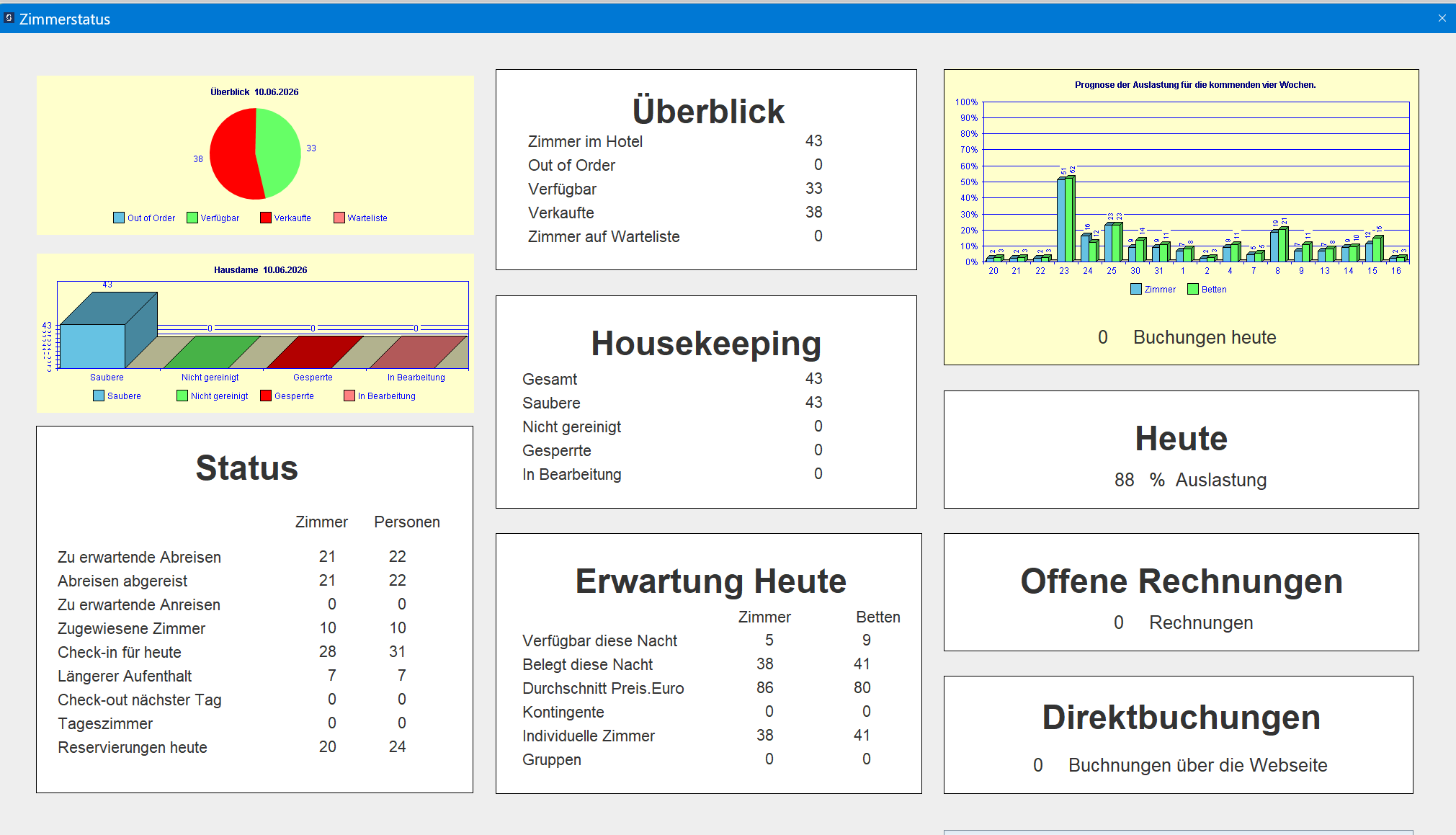Screen dimensions: 1456x835
Task: Click 'Buchungen heute' text under forecast
Action: 1204,337
